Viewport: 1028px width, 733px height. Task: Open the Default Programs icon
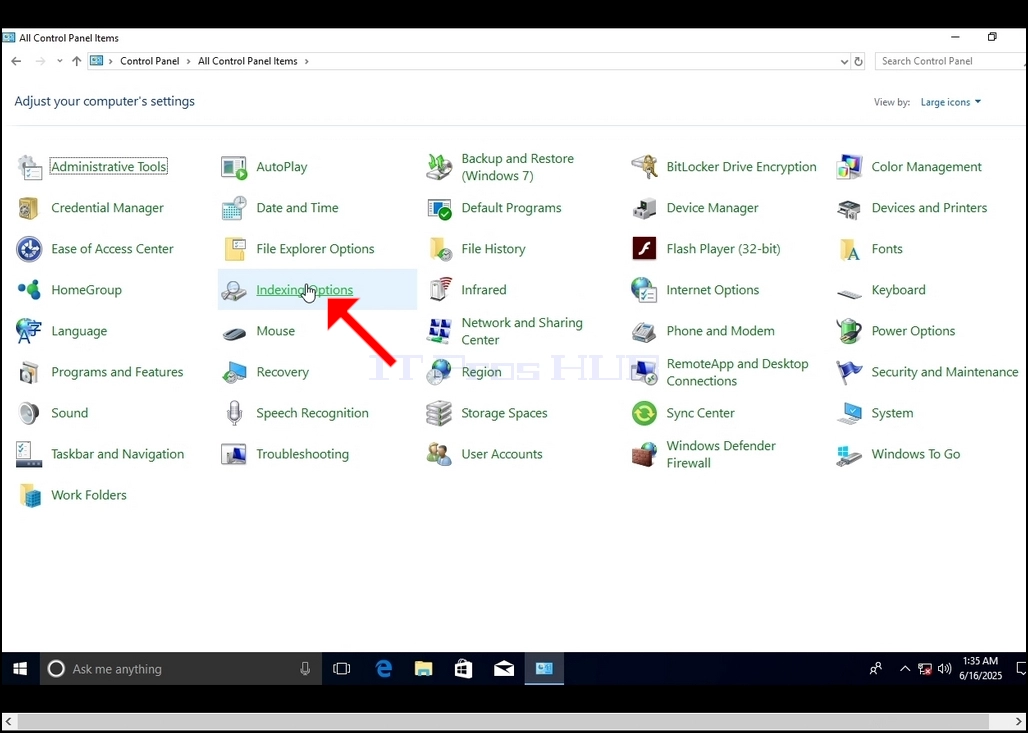pos(439,208)
